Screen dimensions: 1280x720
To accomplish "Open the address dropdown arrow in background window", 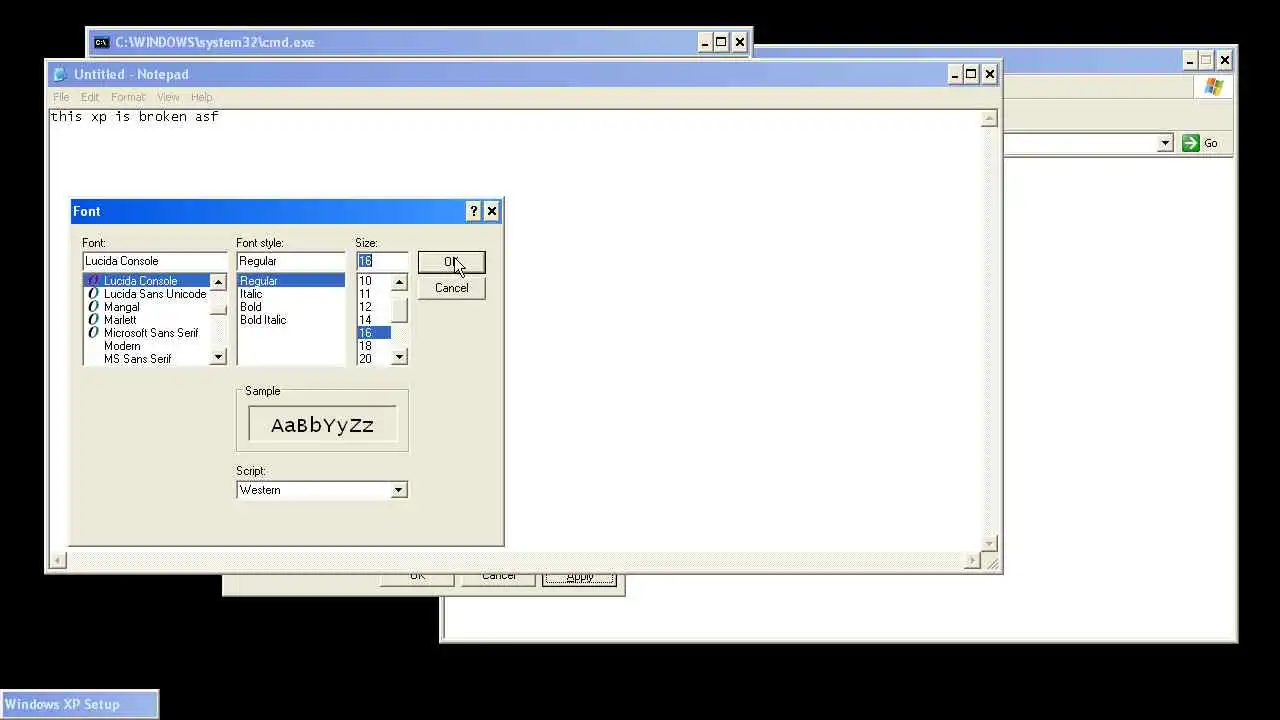I will (1165, 143).
